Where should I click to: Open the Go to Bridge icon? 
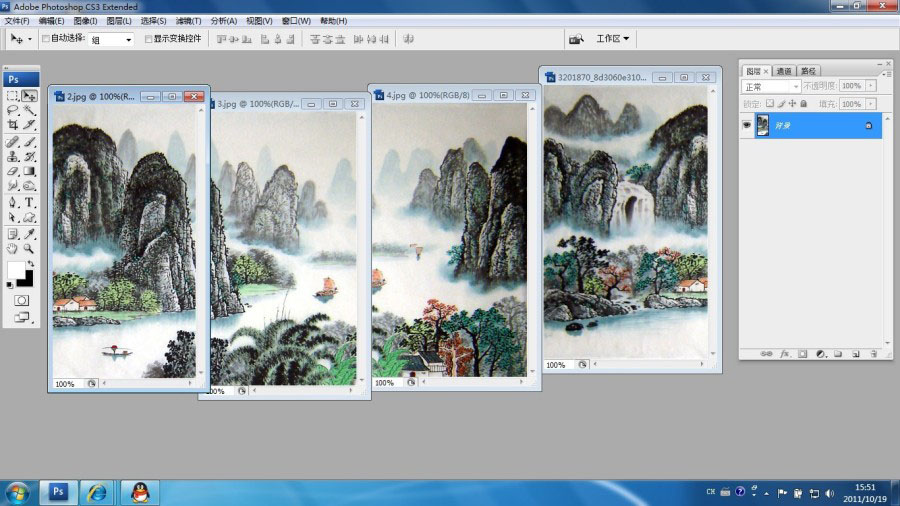coord(576,39)
